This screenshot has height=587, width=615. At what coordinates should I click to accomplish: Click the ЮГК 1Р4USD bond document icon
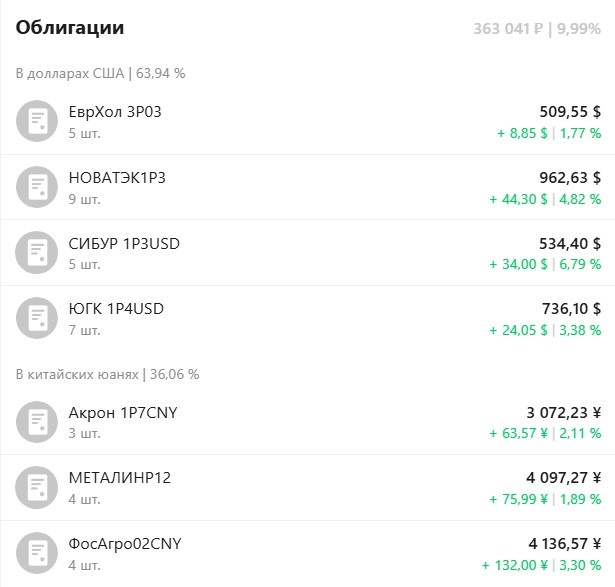pos(37,318)
